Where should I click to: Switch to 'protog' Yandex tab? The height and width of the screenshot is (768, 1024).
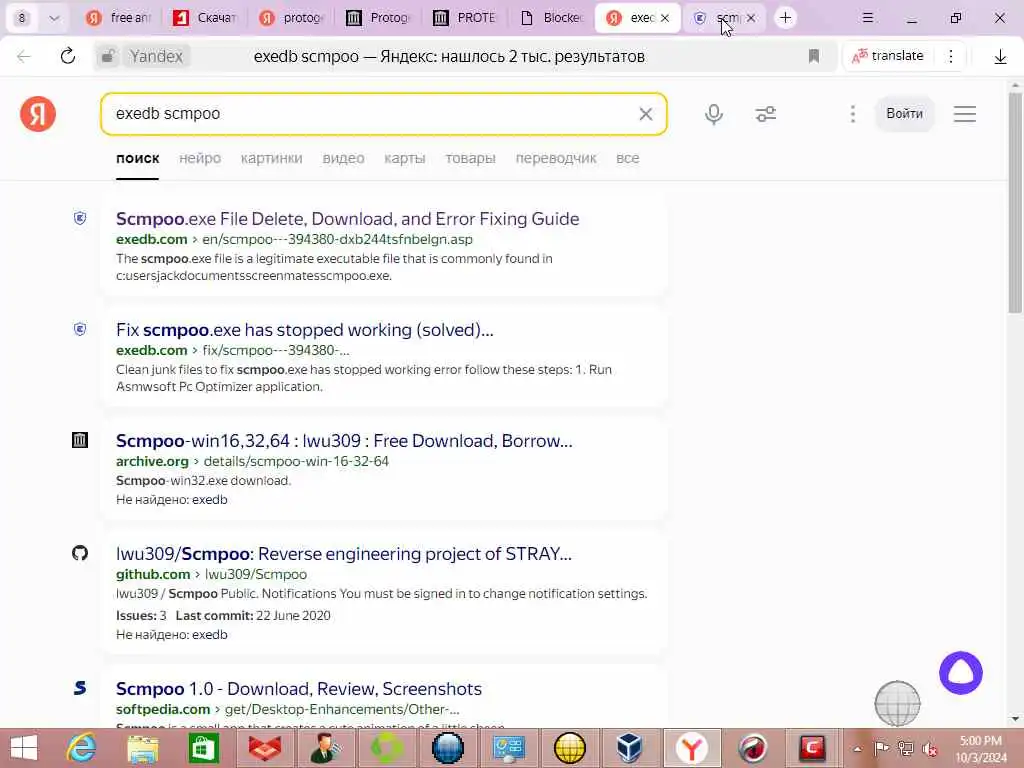(291, 18)
